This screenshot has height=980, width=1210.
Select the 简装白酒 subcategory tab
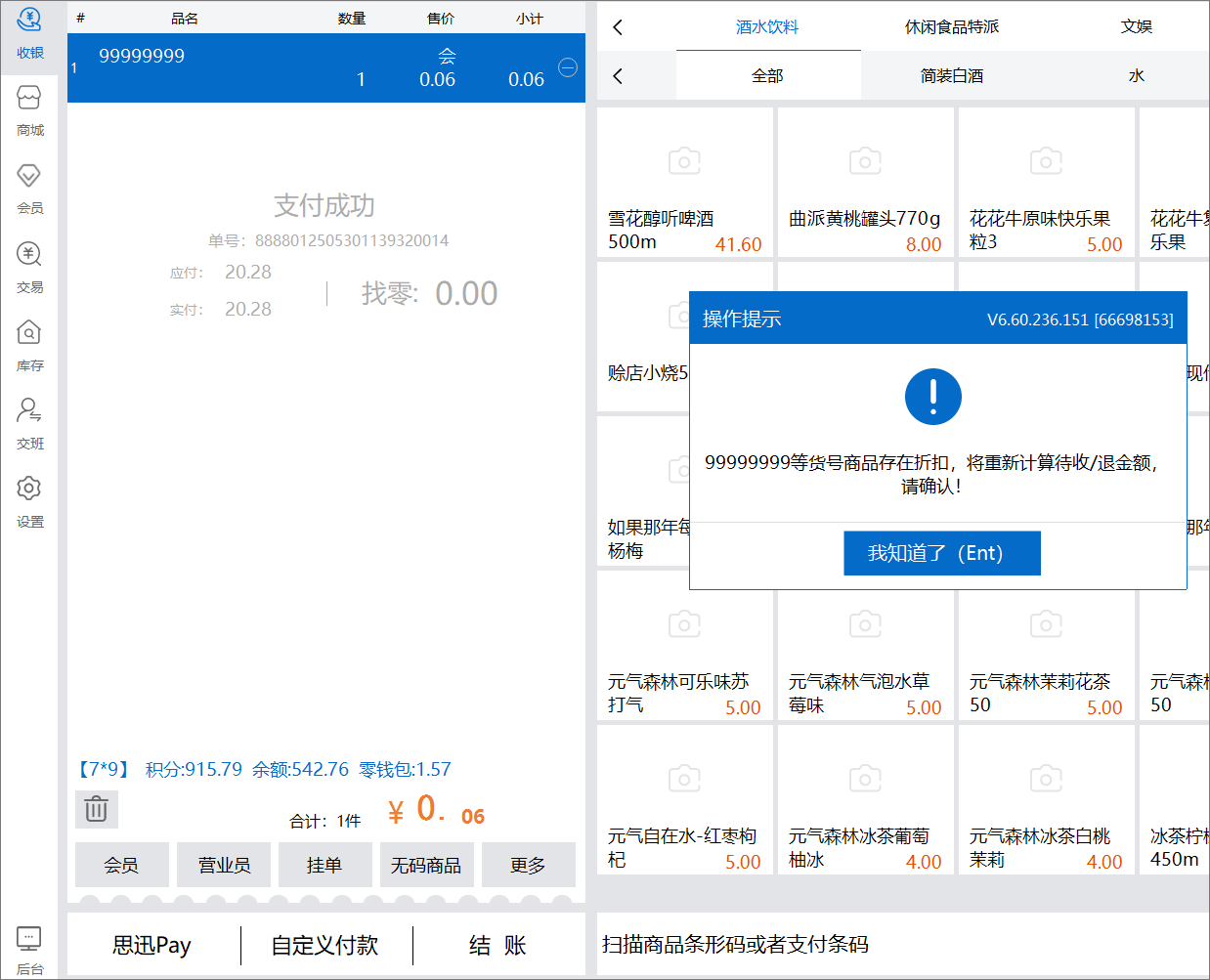pyautogui.click(x=952, y=76)
